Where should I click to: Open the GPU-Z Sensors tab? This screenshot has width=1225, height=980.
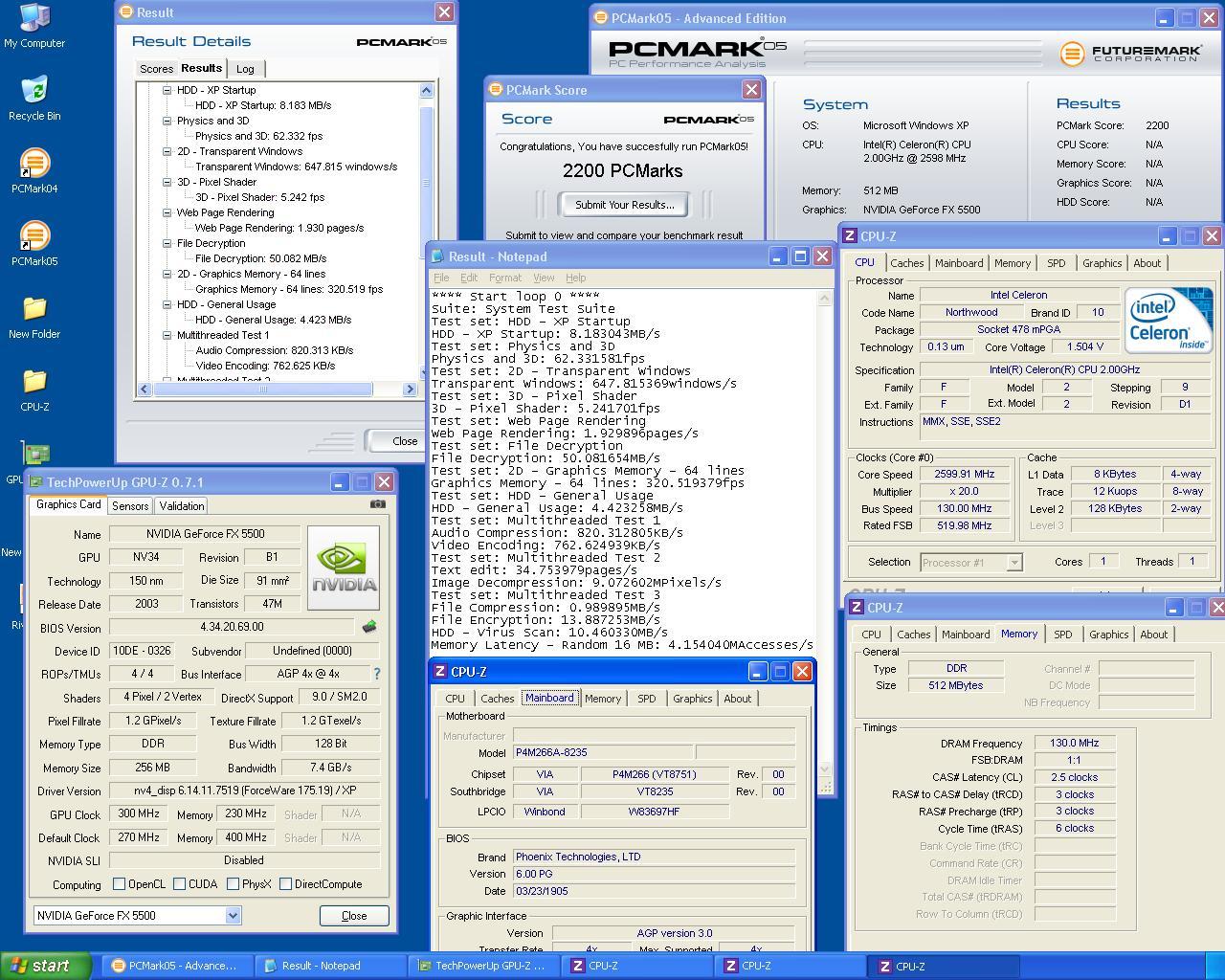[130, 506]
